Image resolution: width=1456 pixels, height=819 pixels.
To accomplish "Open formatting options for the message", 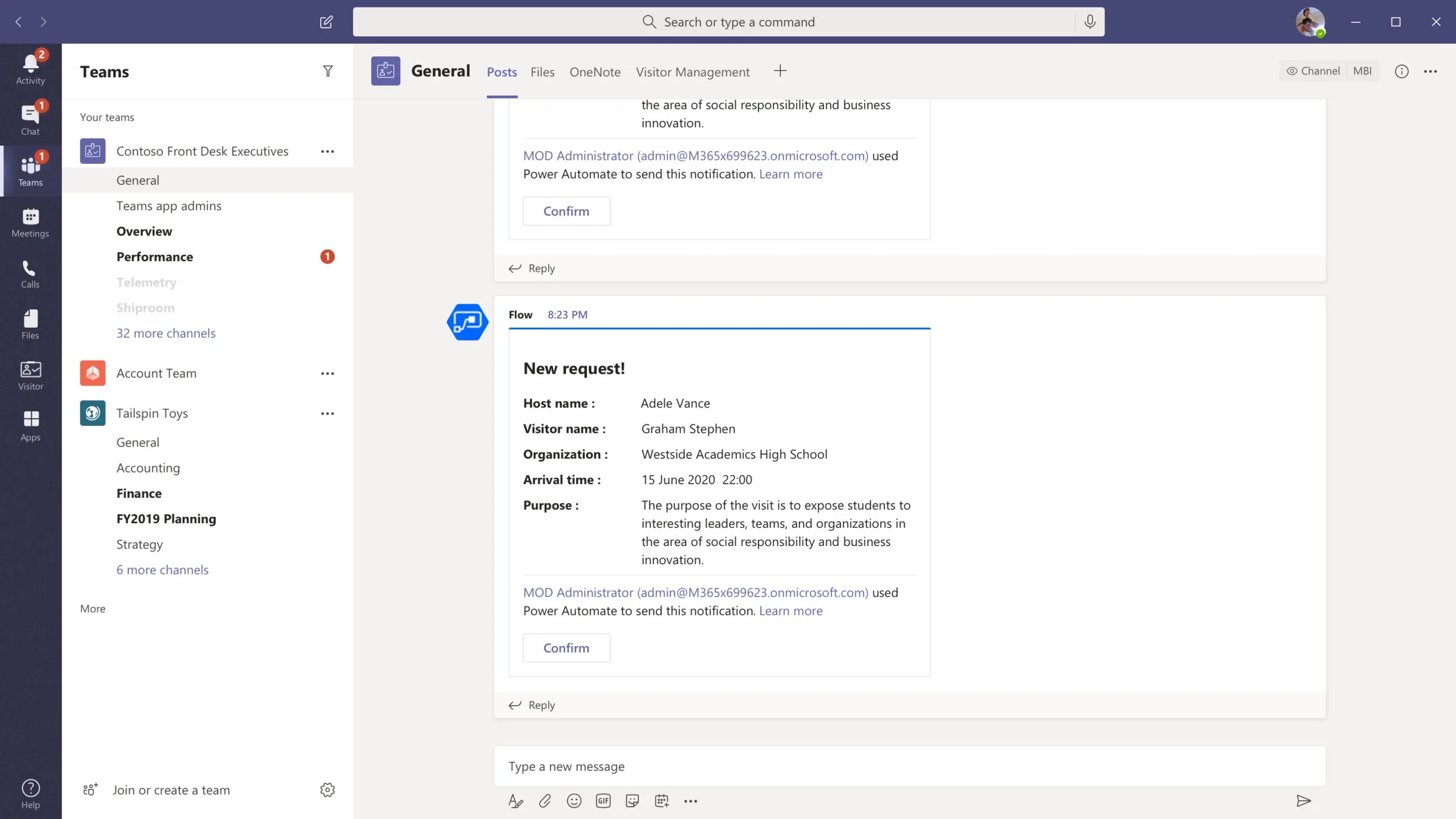I will [x=515, y=800].
